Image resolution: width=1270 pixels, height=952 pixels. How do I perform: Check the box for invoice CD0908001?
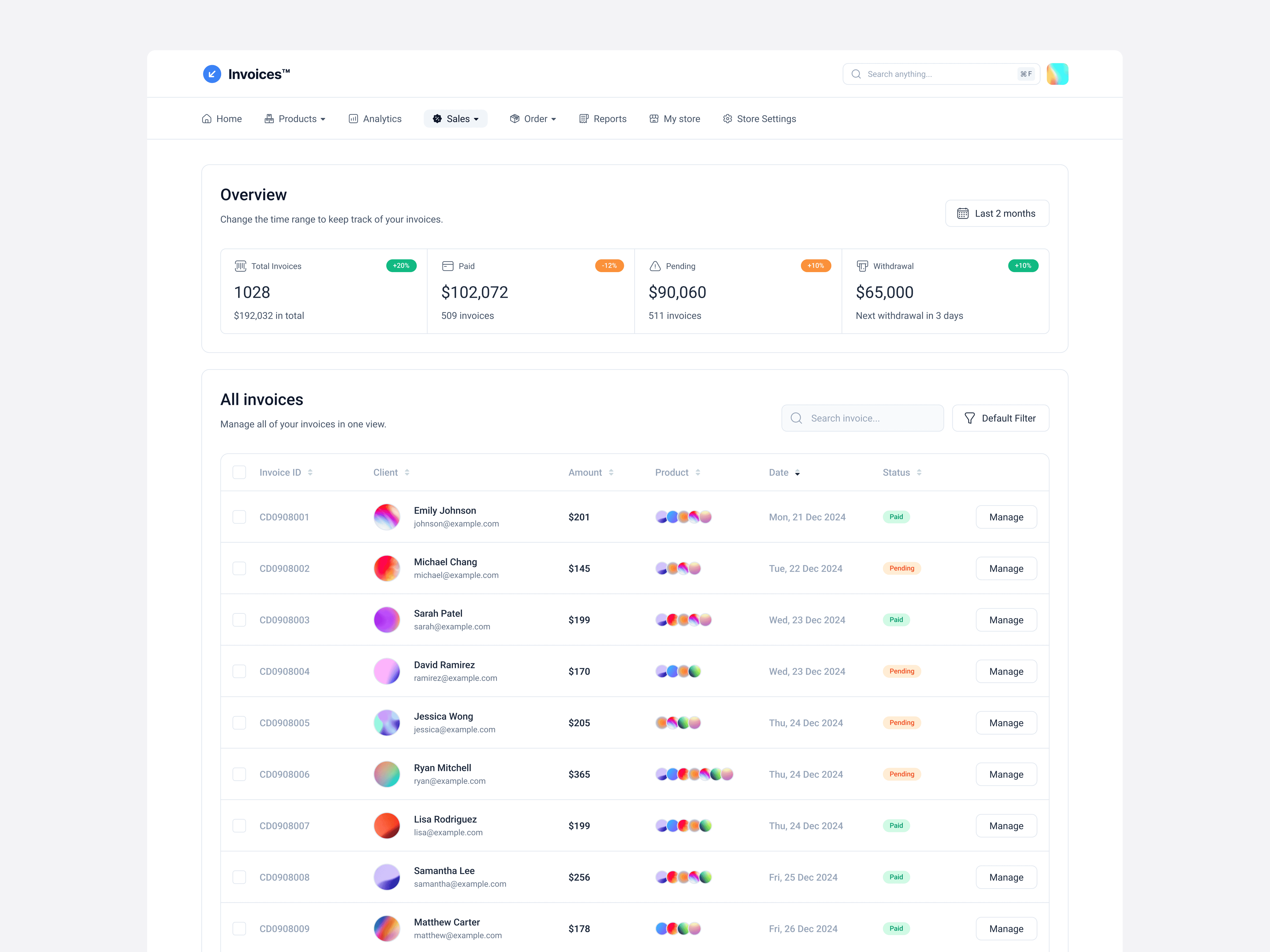pyautogui.click(x=239, y=517)
